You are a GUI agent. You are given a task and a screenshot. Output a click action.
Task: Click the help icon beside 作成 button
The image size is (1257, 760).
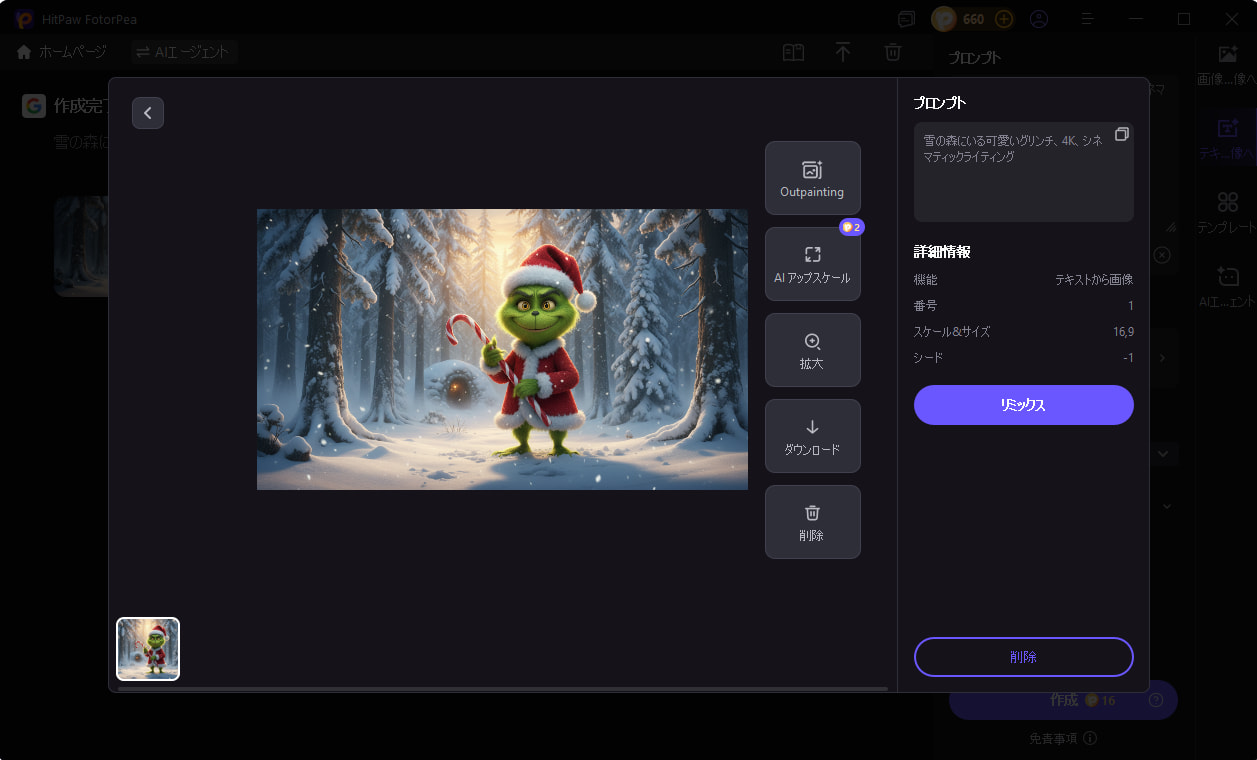pyautogui.click(x=1156, y=700)
